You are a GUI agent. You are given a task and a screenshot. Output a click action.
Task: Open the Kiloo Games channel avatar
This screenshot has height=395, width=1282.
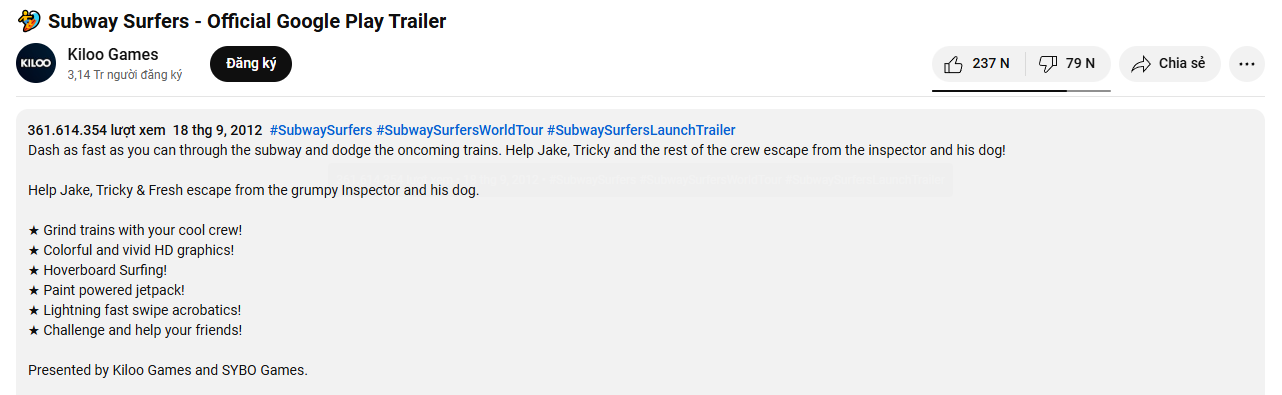[36, 63]
